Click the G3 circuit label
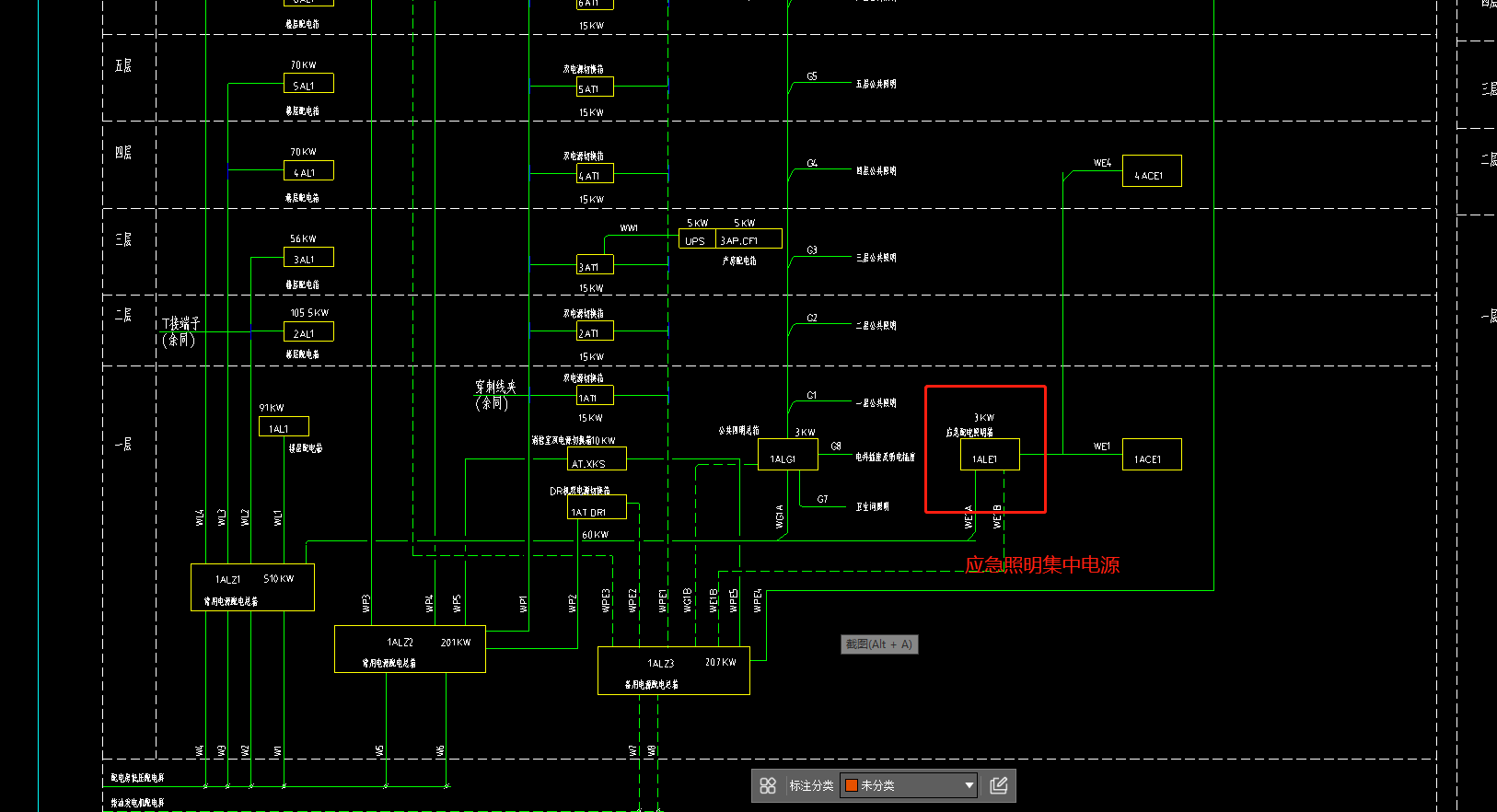The height and width of the screenshot is (812, 1497). 812,249
